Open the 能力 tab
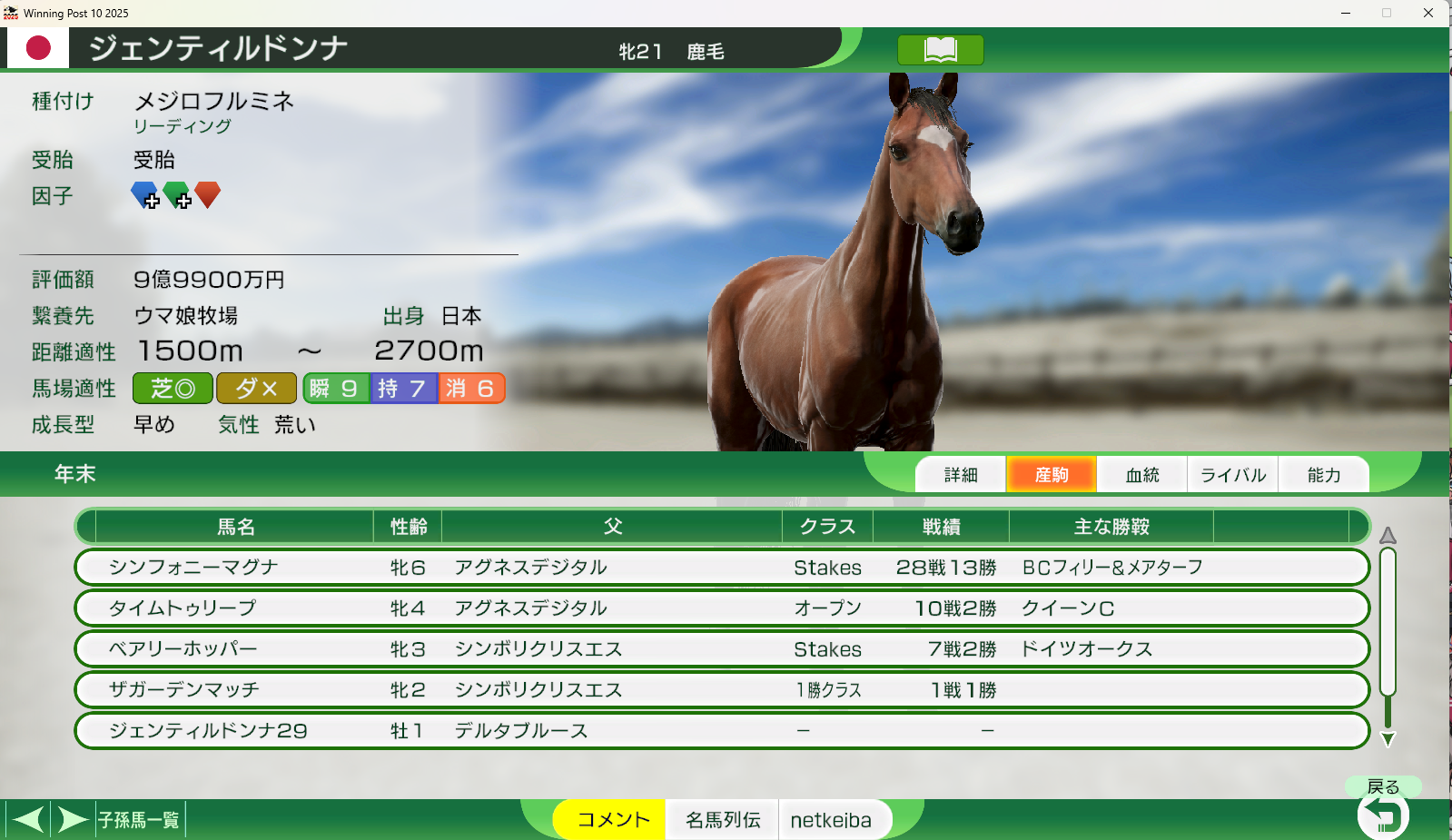This screenshot has height=840, width=1452. click(1324, 475)
